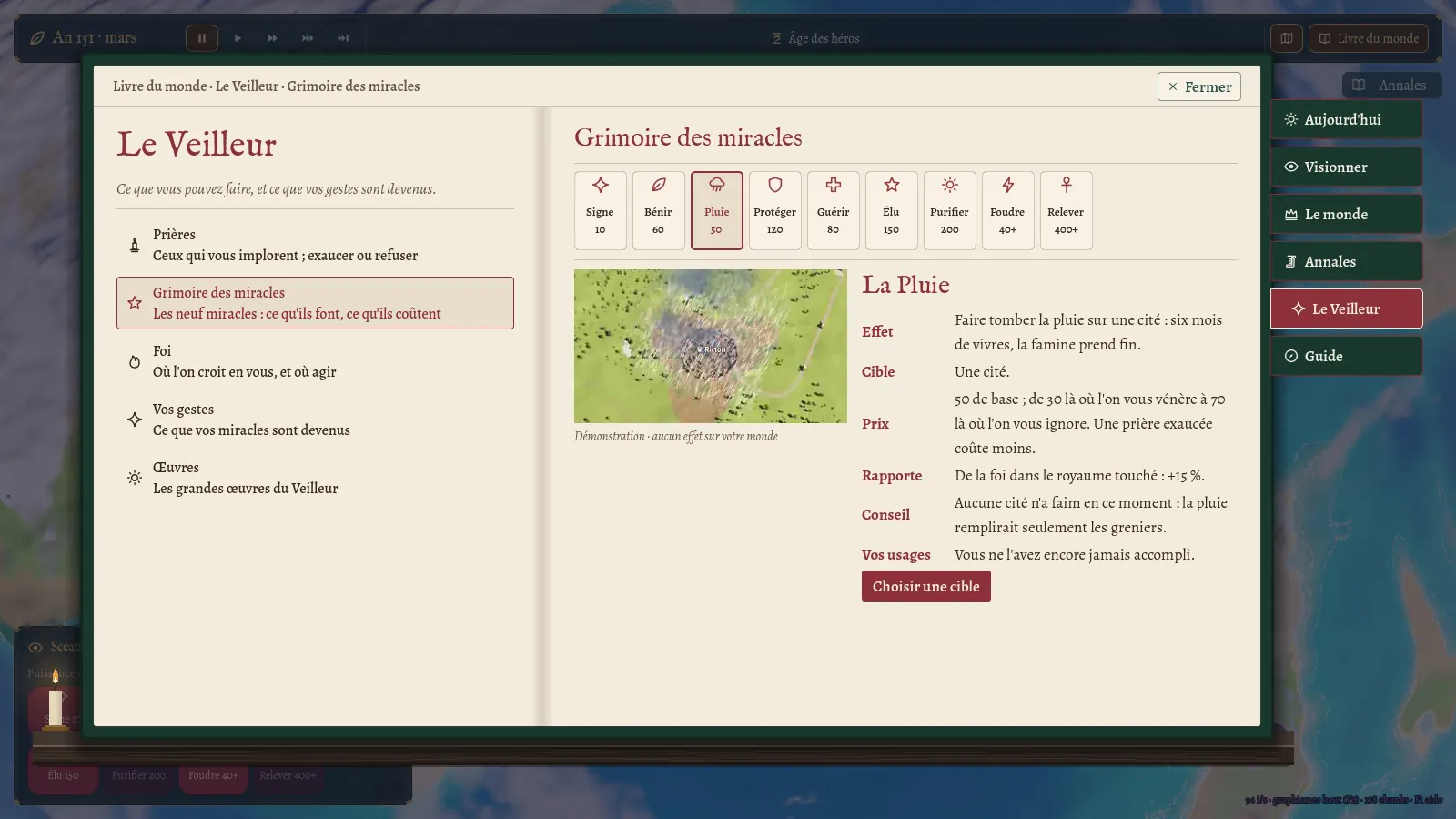This screenshot has width=1456, height=819.
Task: Select the Relever ankh miracle card
Action: pyautogui.click(x=1067, y=210)
